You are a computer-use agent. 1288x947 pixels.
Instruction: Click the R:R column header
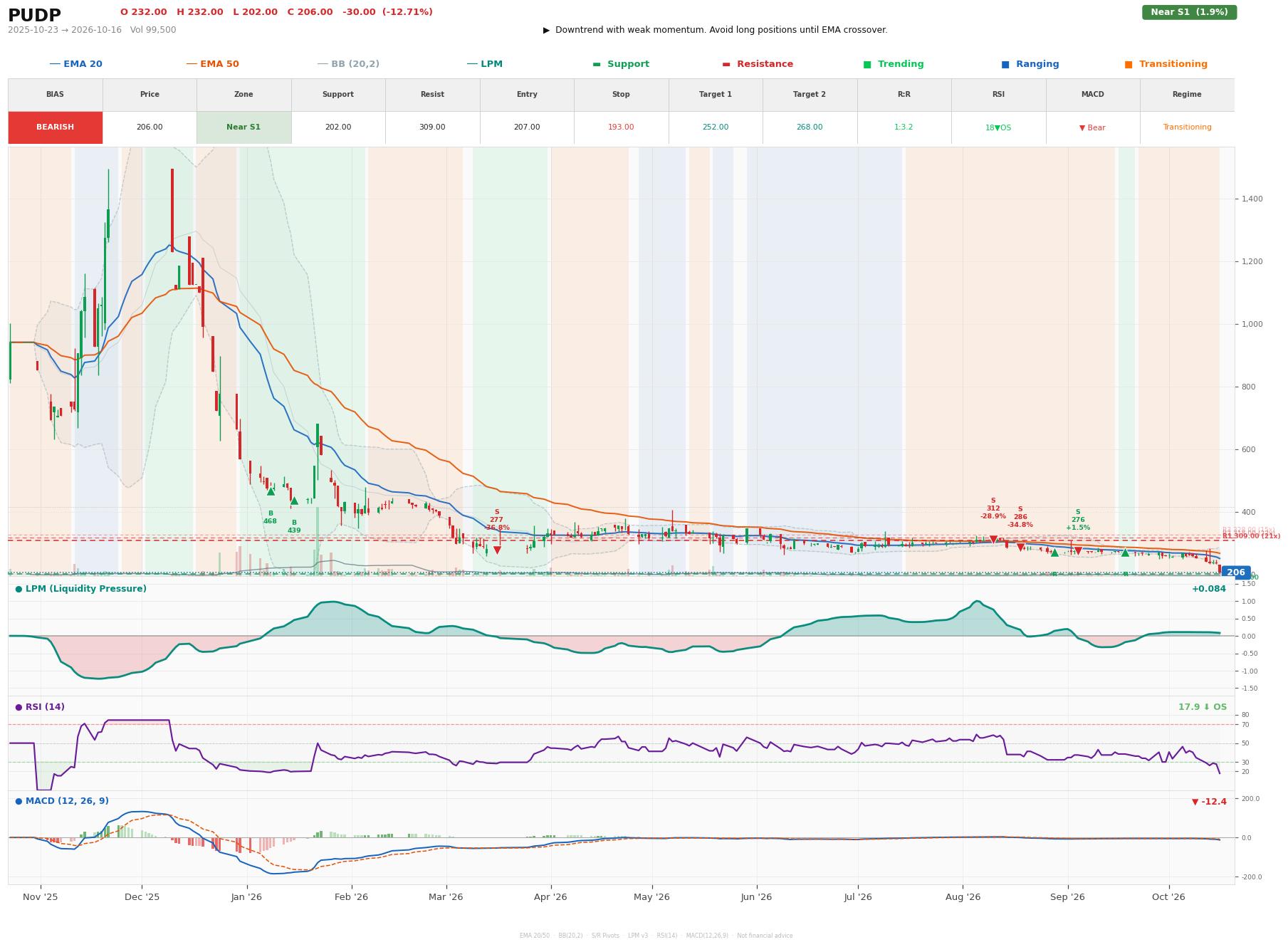904,94
